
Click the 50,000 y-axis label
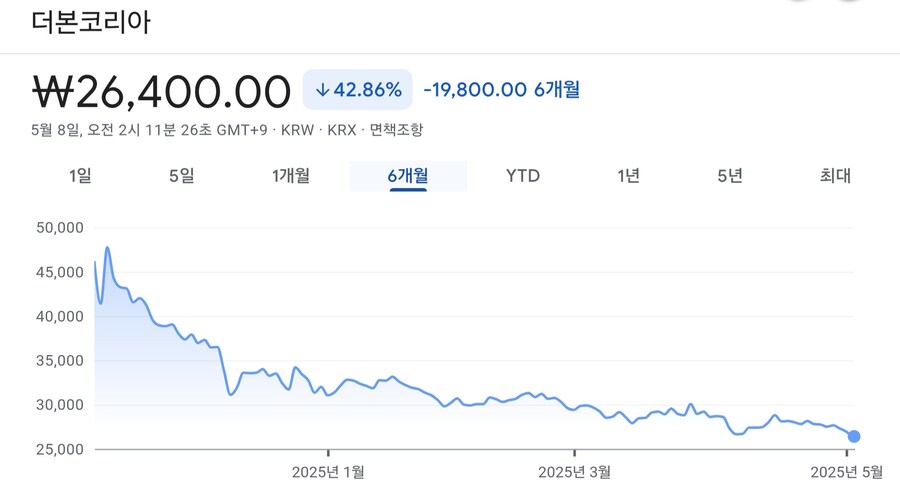pyautogui.click(x=60, y=228)
